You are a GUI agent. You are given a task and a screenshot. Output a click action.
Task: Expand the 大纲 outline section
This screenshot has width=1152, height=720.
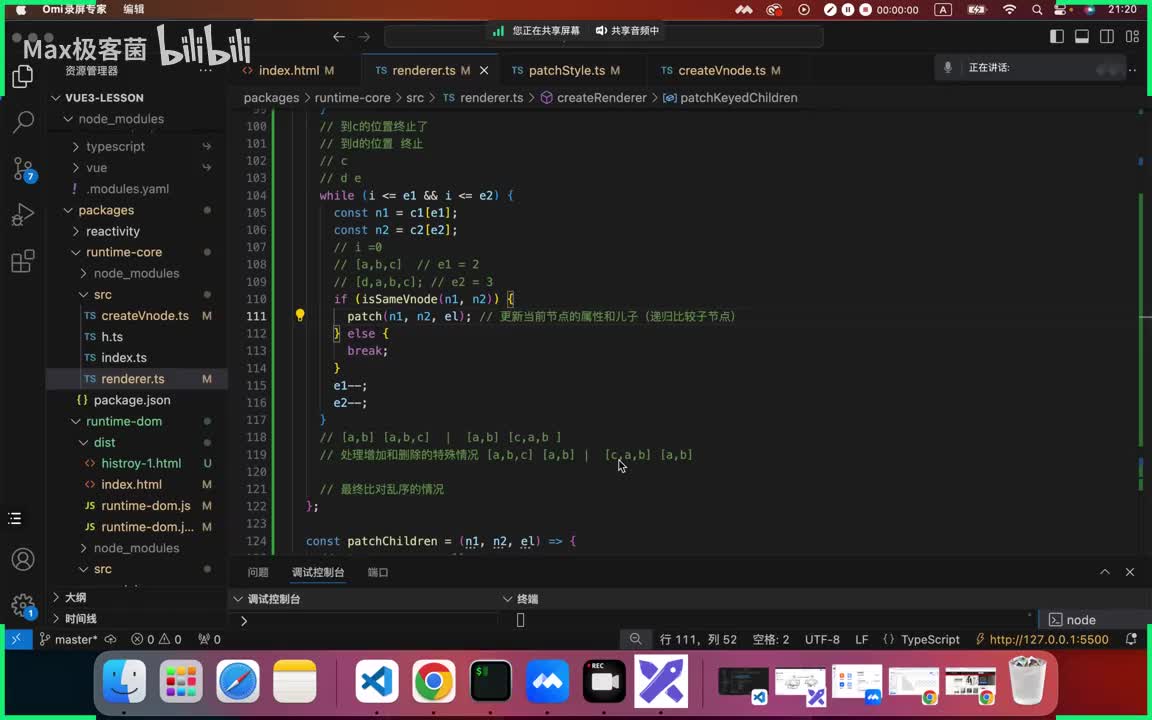tap(75, 597)
